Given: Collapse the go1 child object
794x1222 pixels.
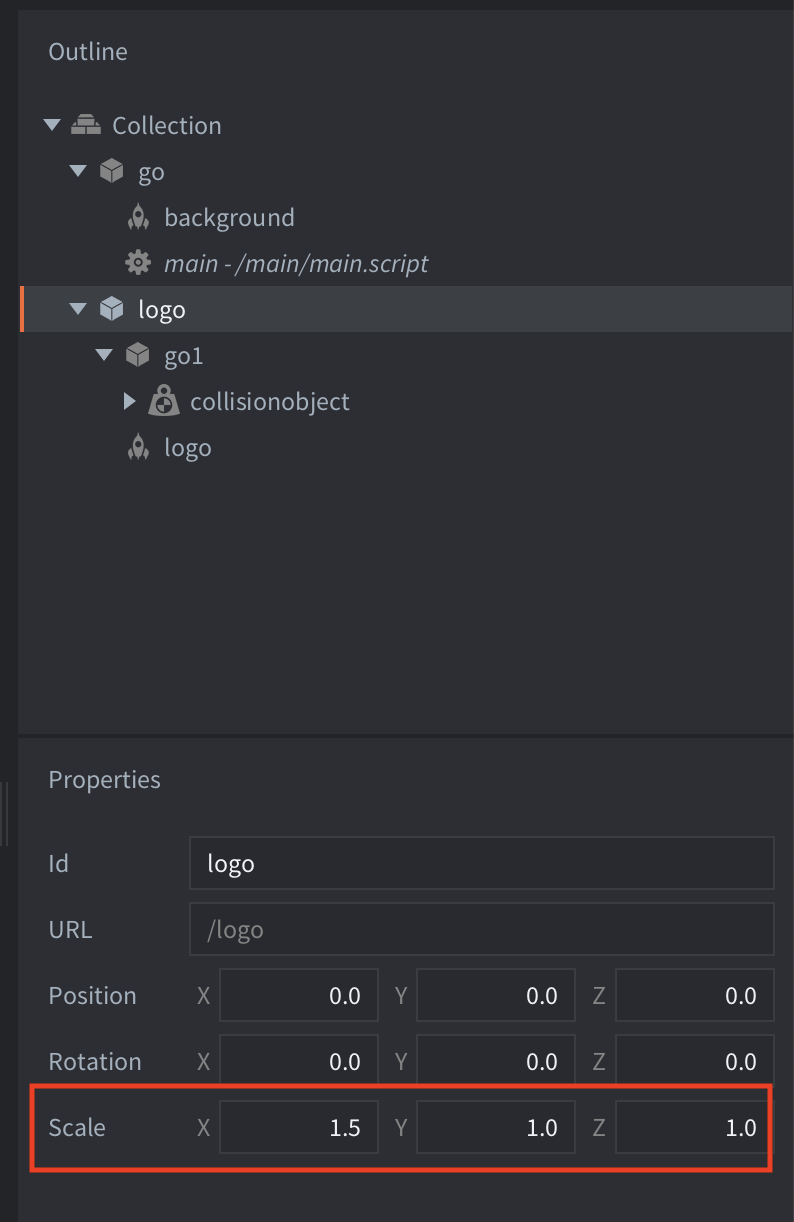Looking at the screenshot, I should (104, 355).
